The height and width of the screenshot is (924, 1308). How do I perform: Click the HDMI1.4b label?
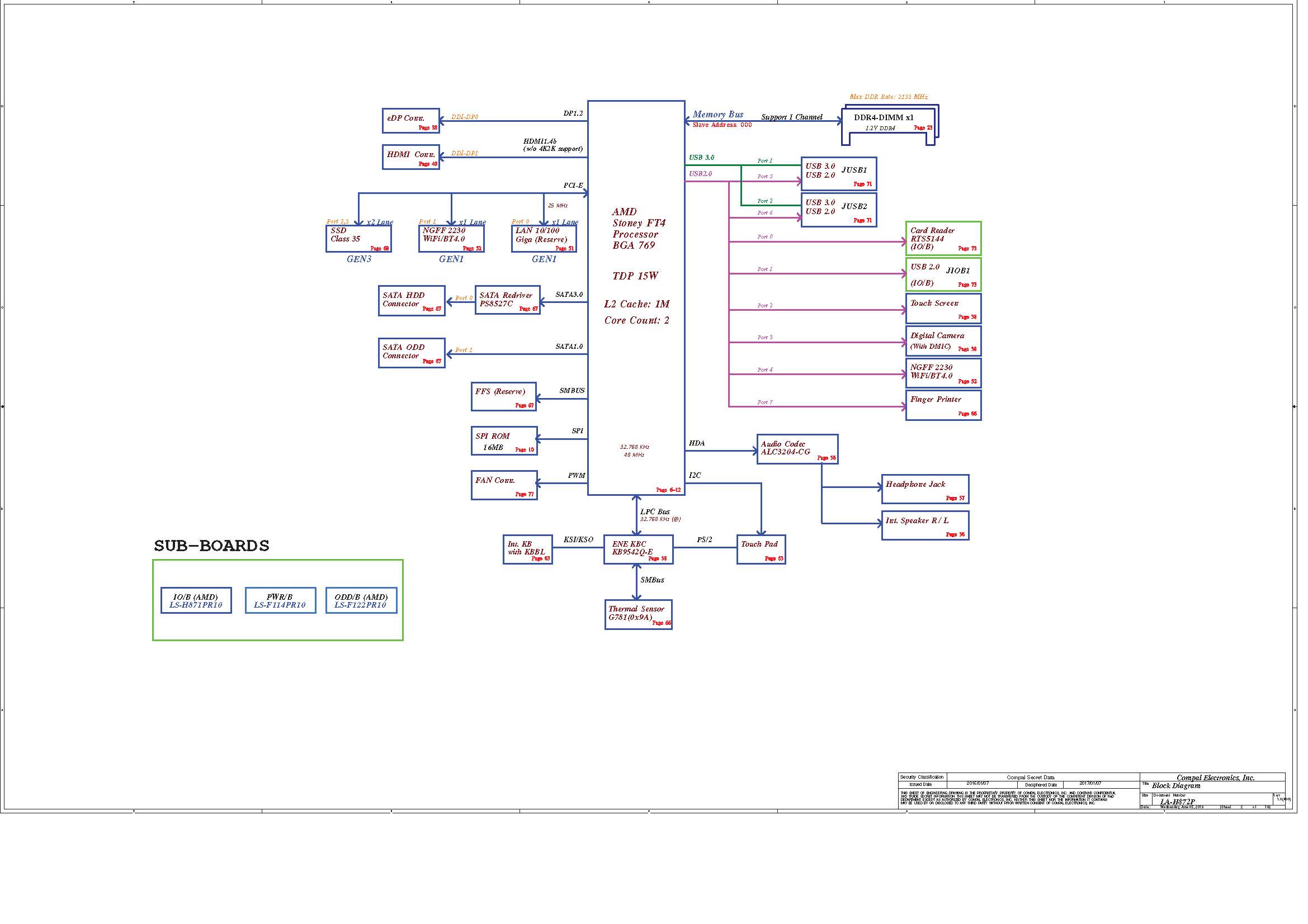540,141
